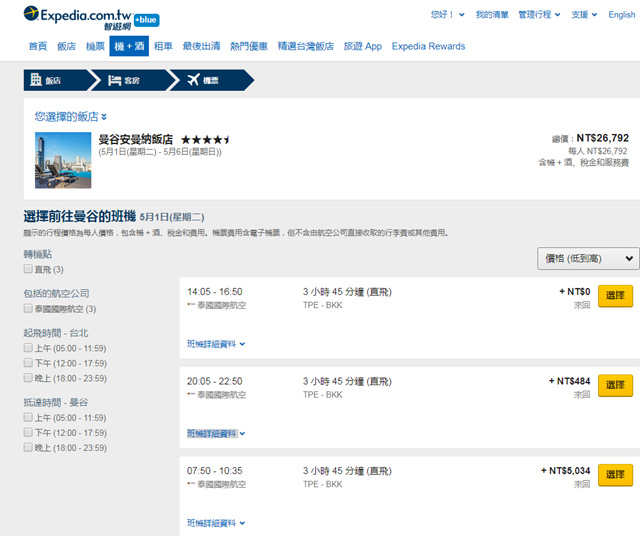Screen dimensions: 640x536
Task: Check departure 下午 (12:00 - 17:59) for 台北
Action: pos(28,363)
